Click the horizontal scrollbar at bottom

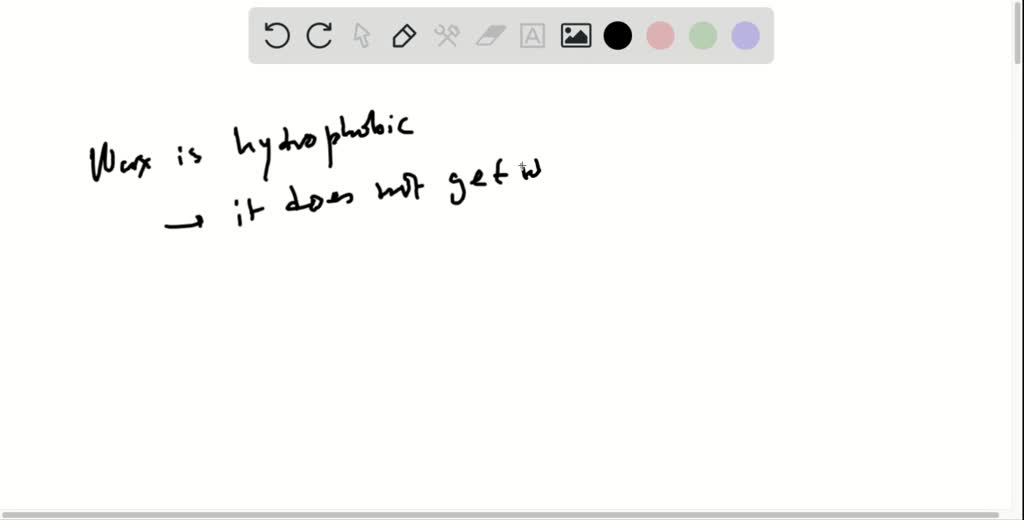click(500, 515)
